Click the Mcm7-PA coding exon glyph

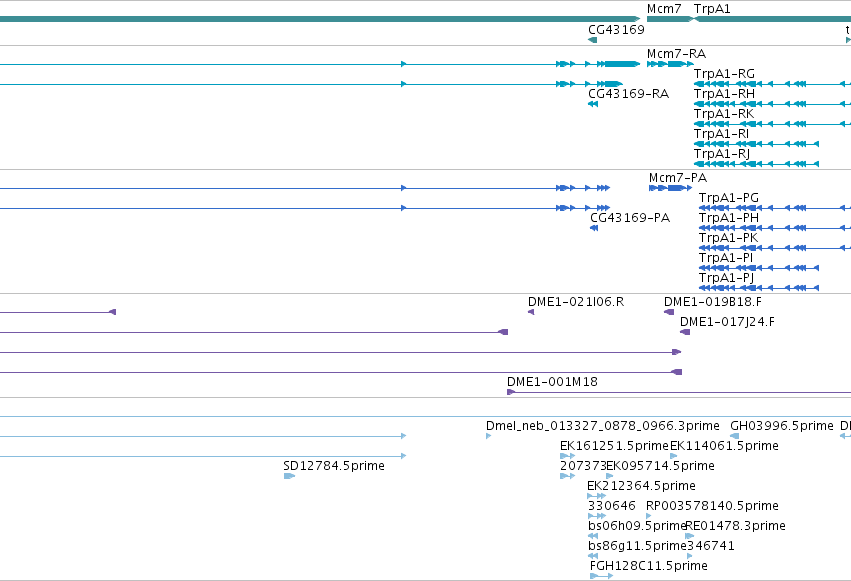[x=670, y=188]
